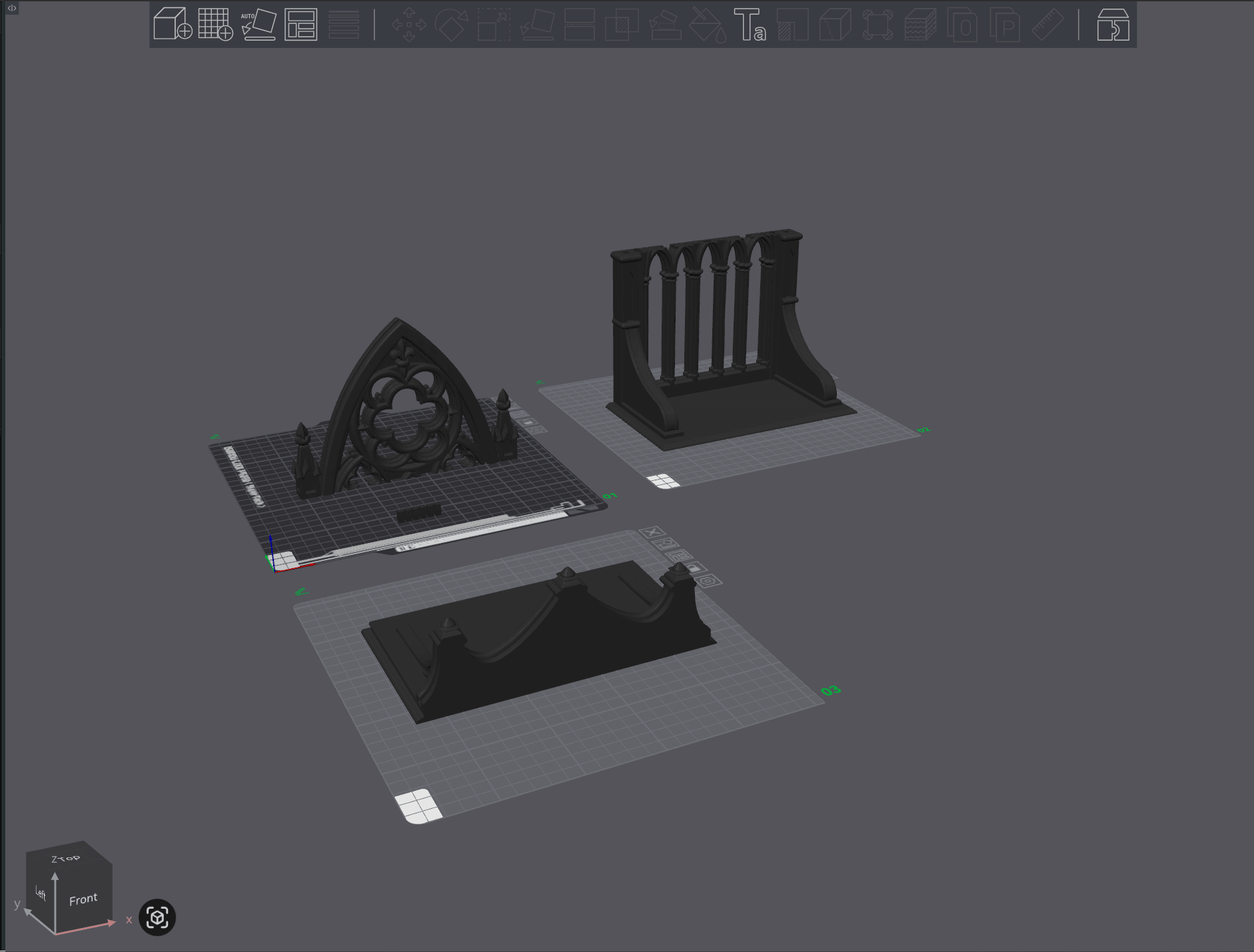Click the green 01 plate label
This screenshot has height=952, width=1254.
(x=610, y=496)
